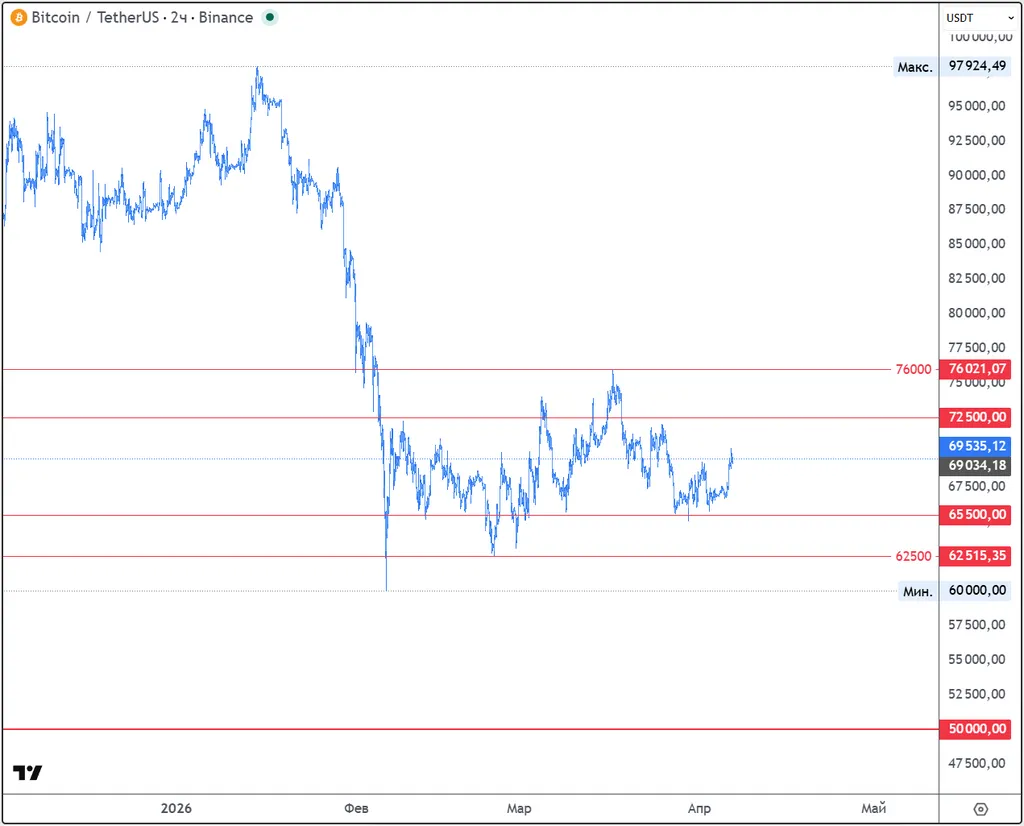This screenshot has width=1024, height=826.
Task: Click the dark 69034,18 price label
Action: 977,465
